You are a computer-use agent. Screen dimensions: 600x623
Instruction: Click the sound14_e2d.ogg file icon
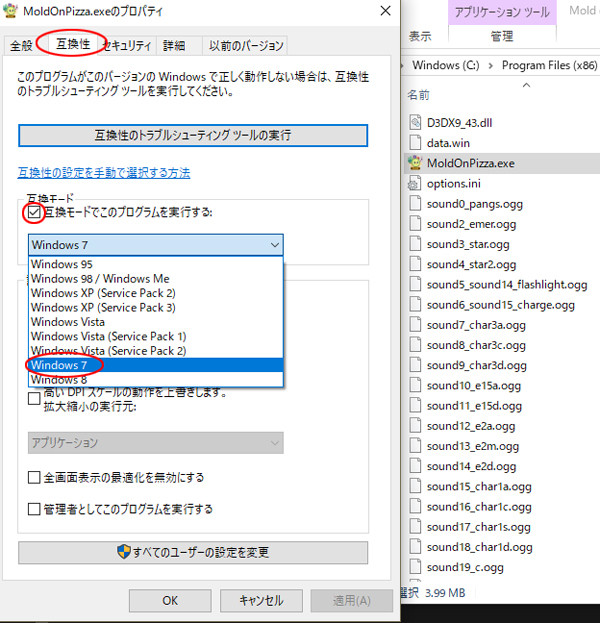coord(415,466)
